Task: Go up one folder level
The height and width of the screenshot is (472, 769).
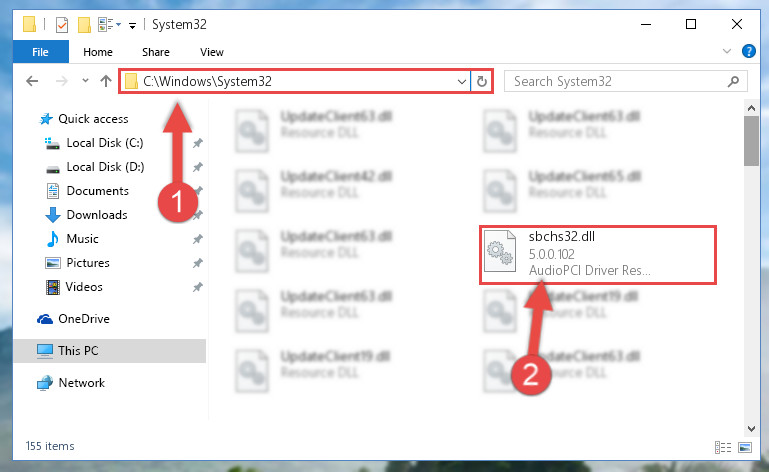Action: point(106,81)
